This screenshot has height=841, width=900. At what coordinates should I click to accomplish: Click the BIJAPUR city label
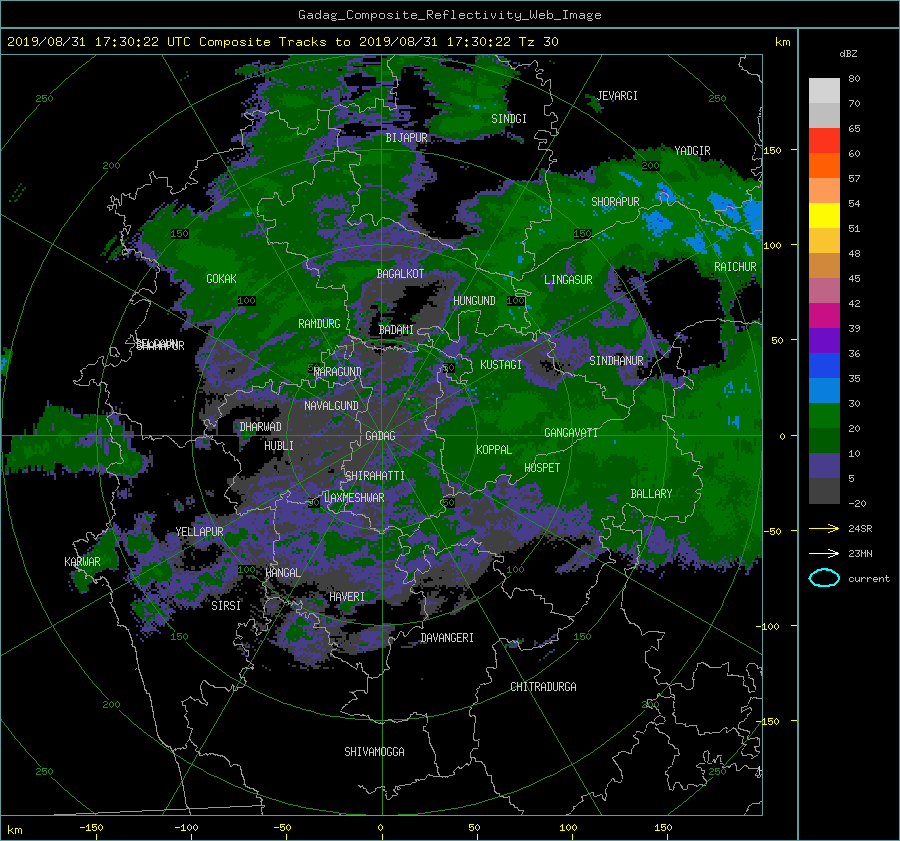406,138
